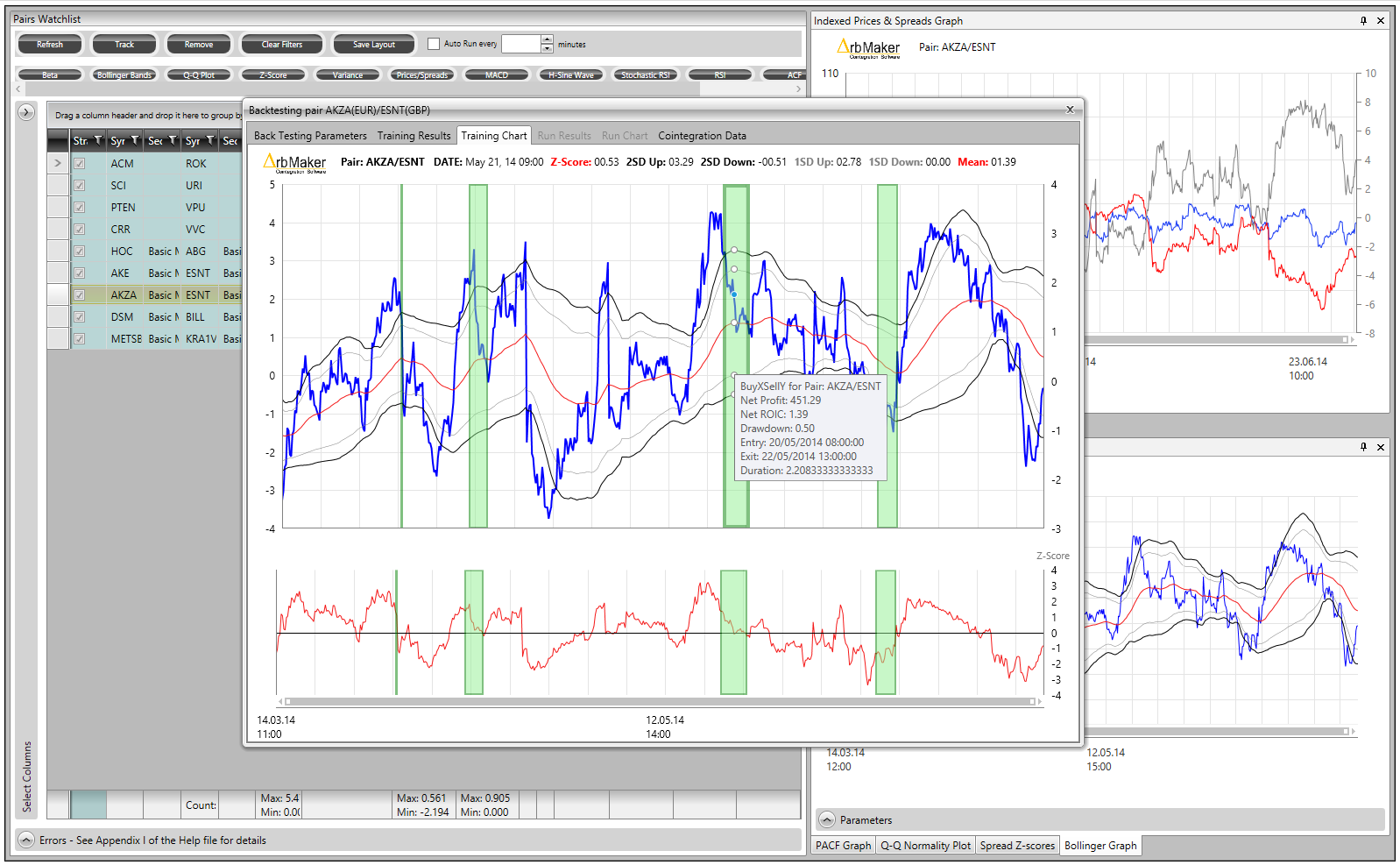Switch to the Spread Z-scores tab

pos(1017,846)
